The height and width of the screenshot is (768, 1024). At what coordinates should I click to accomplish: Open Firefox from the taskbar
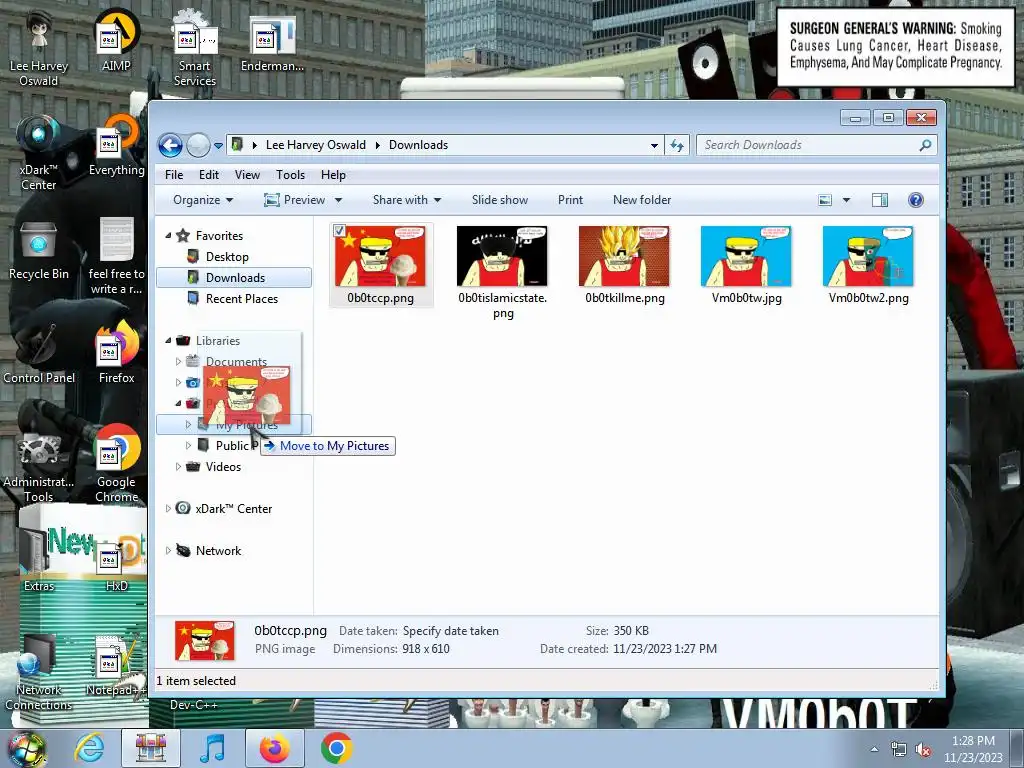[x=274, y=748]
